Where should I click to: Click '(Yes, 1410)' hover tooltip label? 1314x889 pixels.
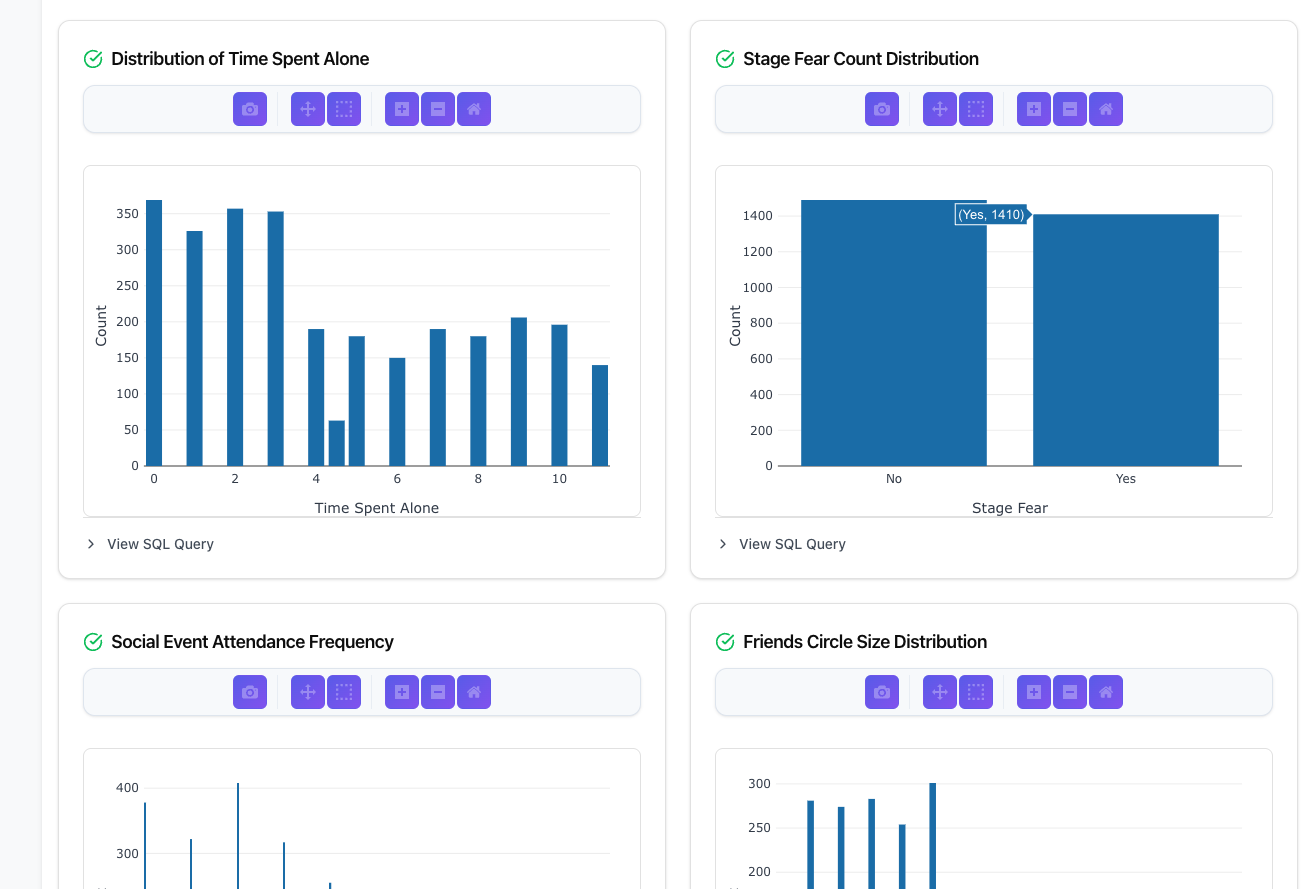(x=991, y=214)
